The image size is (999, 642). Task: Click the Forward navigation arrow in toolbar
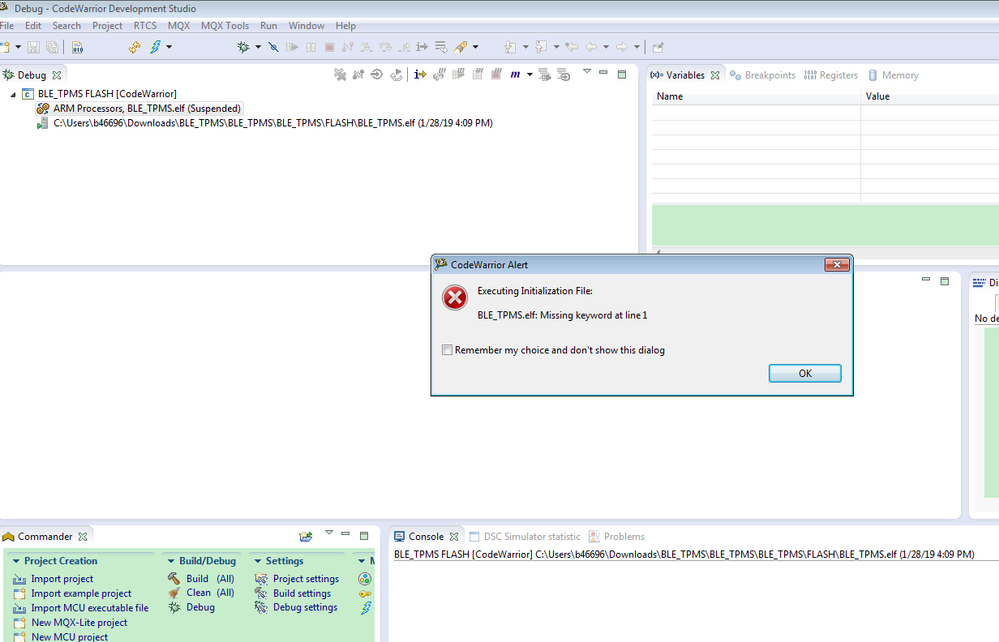(621, 47)
